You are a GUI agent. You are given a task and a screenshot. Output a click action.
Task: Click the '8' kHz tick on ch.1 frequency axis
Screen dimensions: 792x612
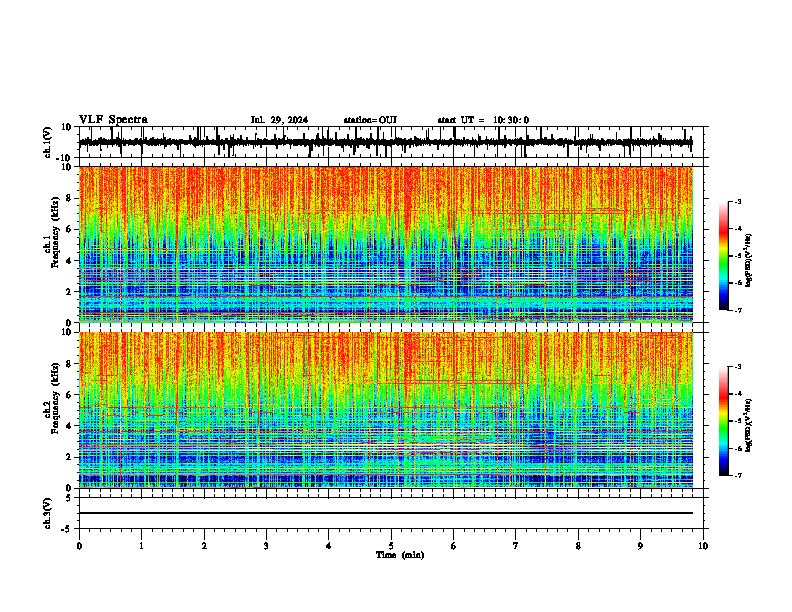tap(69, 198)
